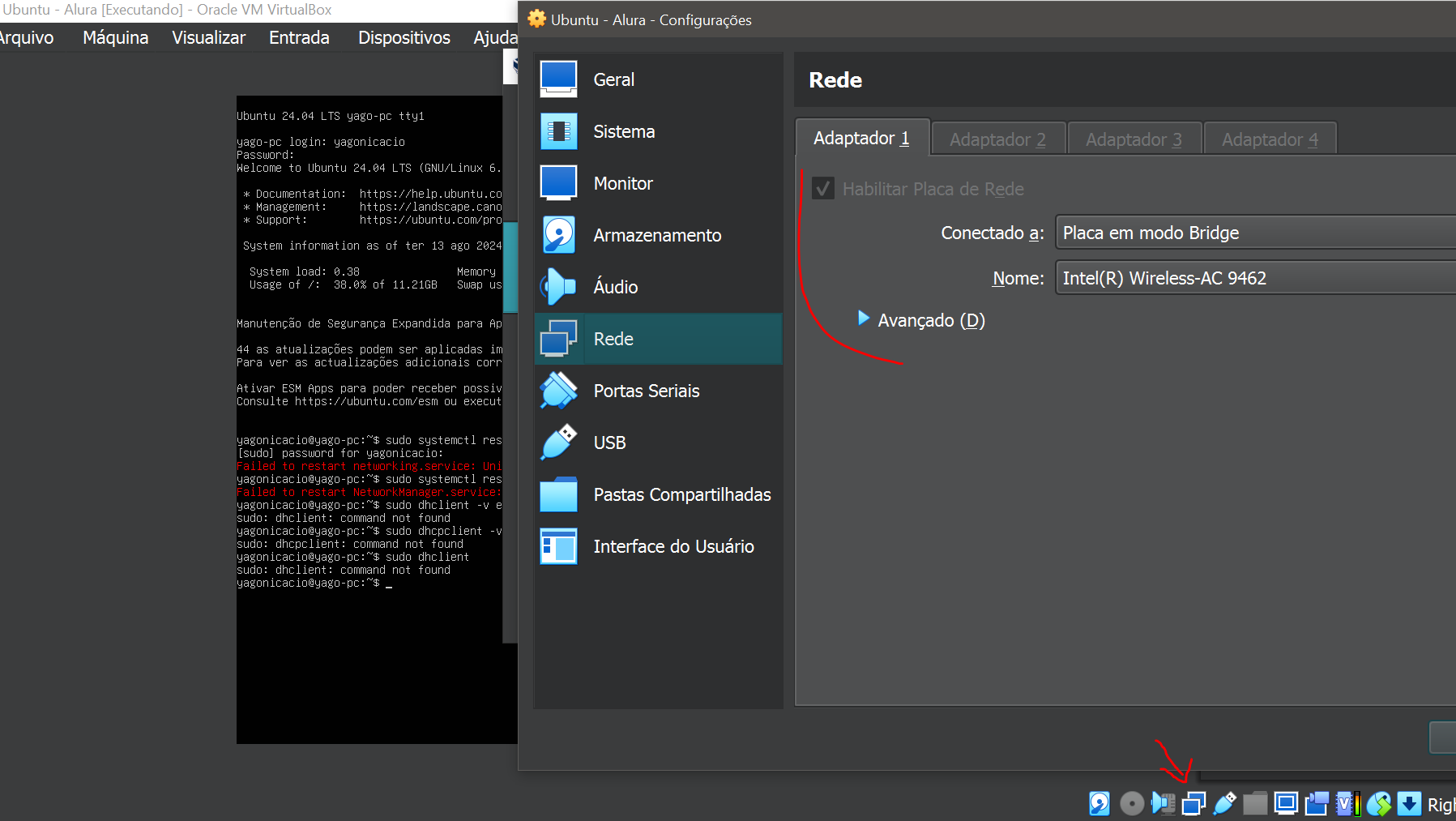The image size is (1456, 821).
Task: Open the Áudio settings category
Action: tap(658, 287)
